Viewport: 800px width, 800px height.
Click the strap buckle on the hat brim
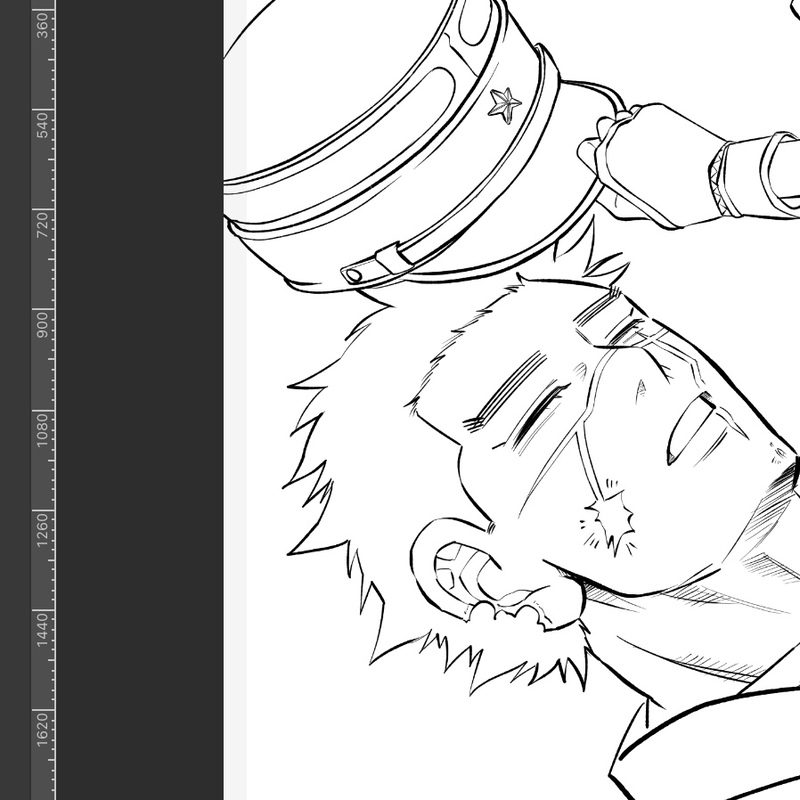(x=377, y=263)
